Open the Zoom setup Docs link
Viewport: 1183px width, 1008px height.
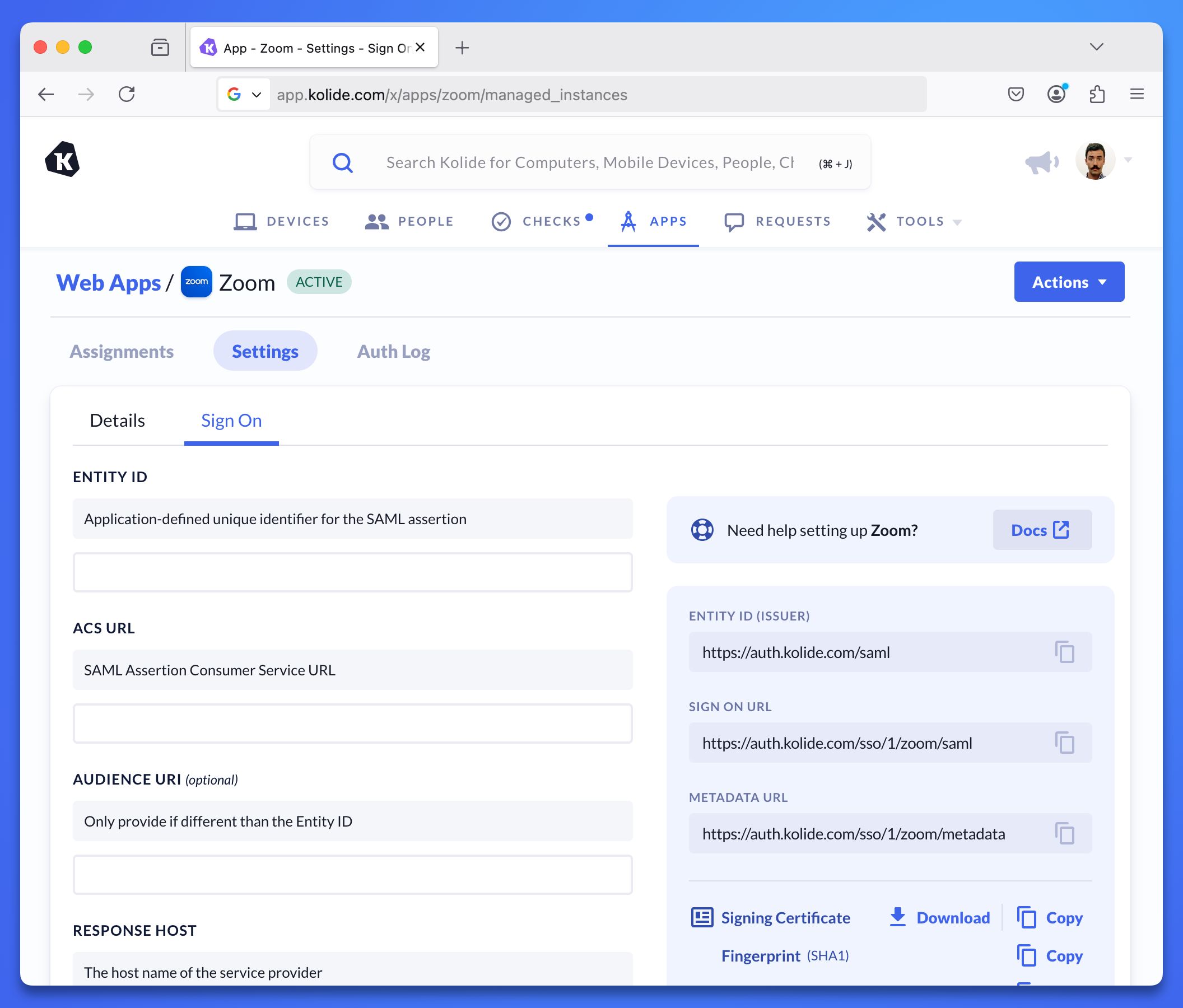(1041, 530)
